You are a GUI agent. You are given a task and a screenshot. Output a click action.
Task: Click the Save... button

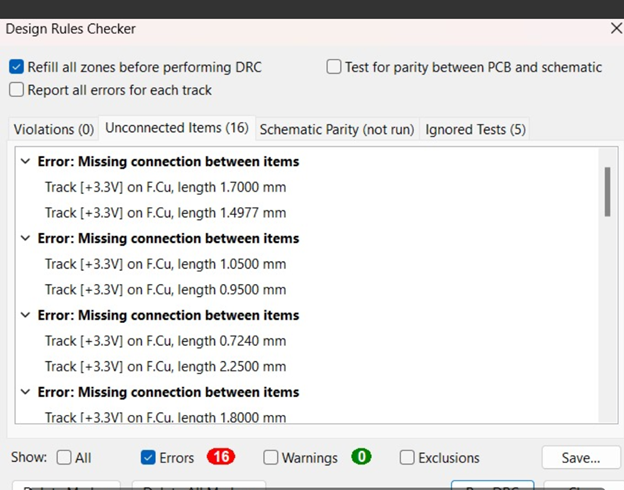[580, 458]
